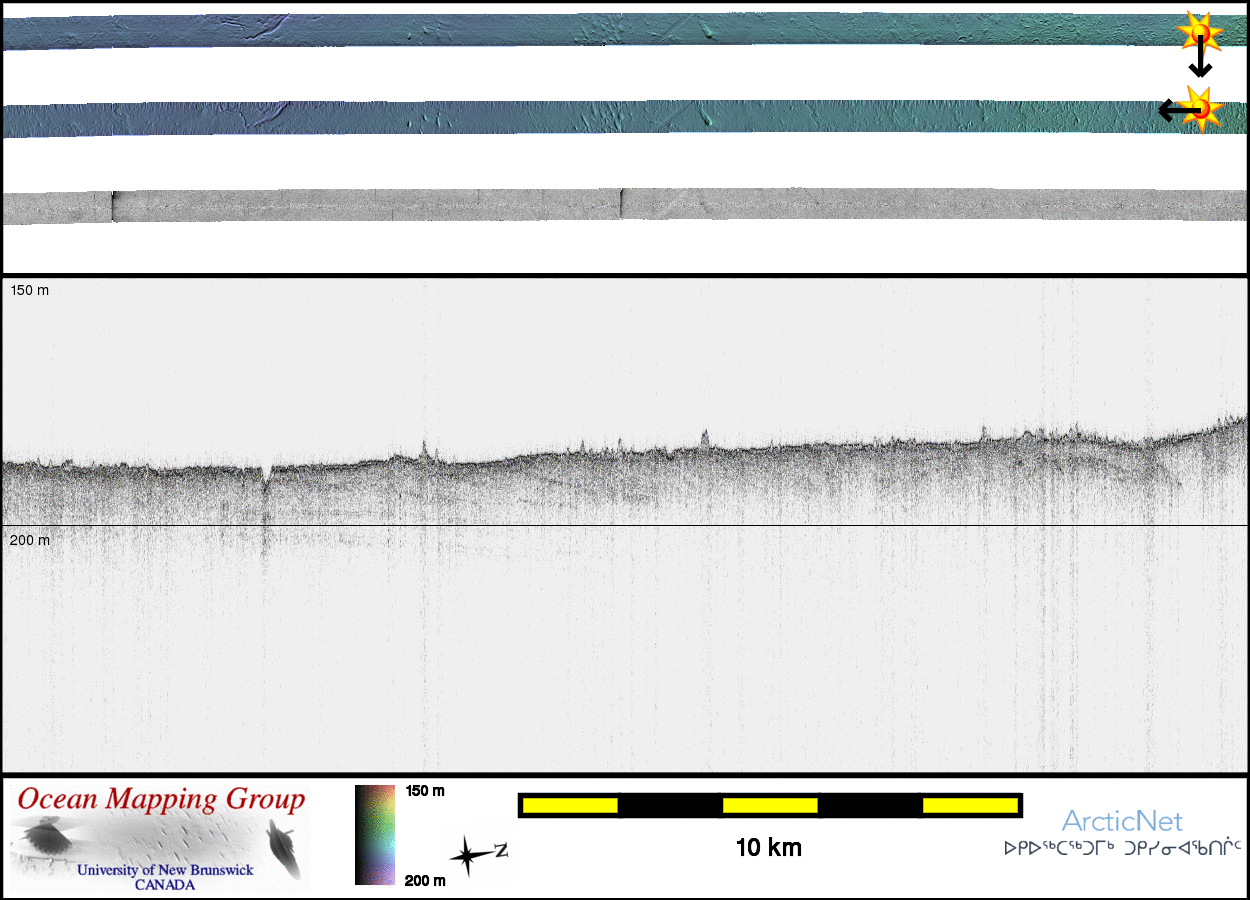Click the bird silhouette left of University text

click(x=41, y=838)
